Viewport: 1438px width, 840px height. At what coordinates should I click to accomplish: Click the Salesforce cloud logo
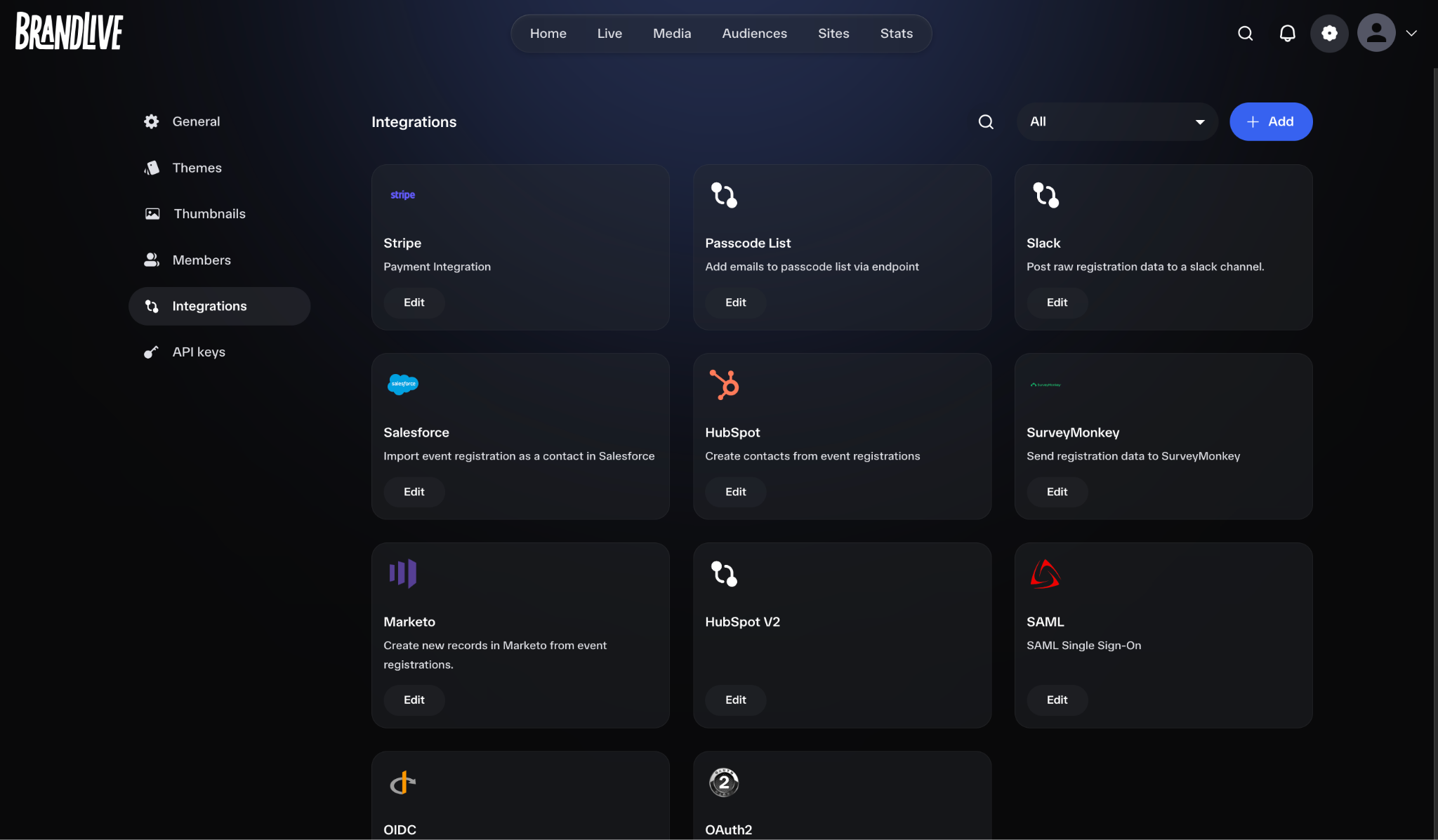coord(403,384)
